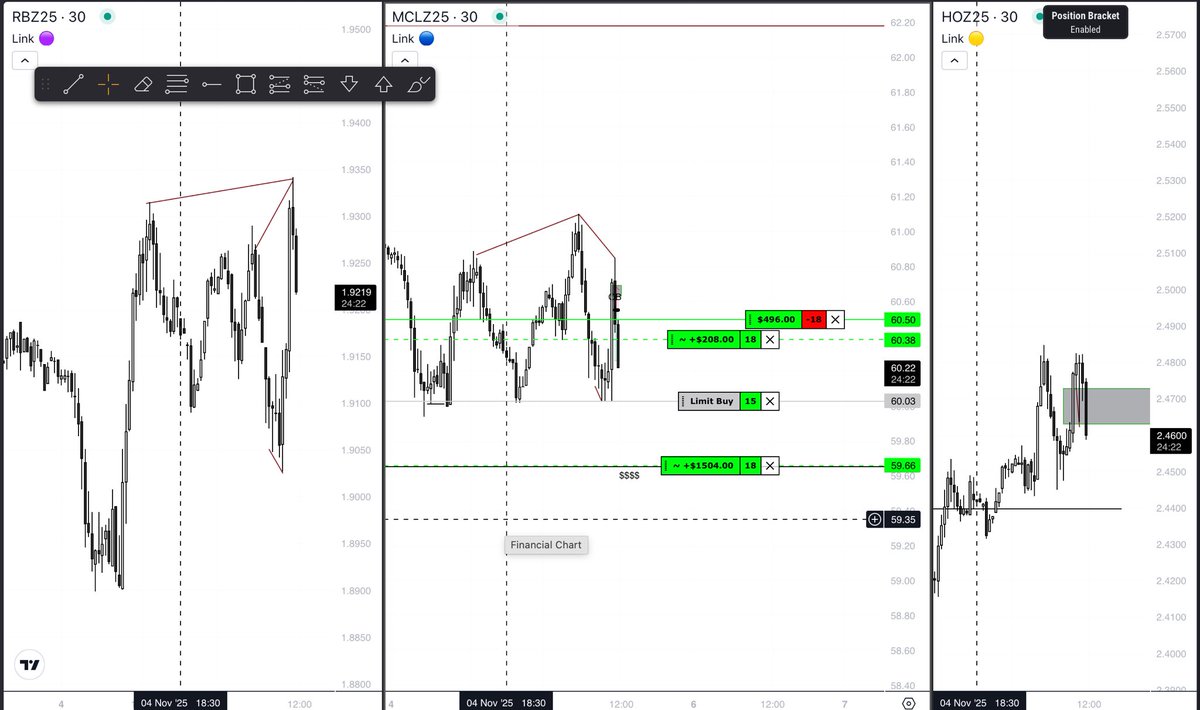Select the Eraser tool in the toolbar
The width and height of the screenshot is (1200, 710).
click(x=143, y=84)
